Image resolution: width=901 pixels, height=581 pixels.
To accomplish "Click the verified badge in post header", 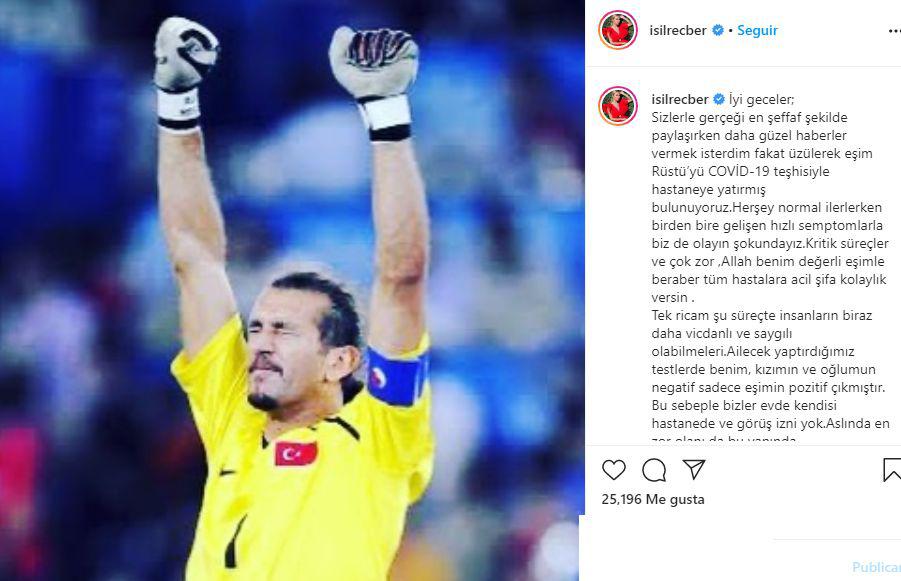I will (x=718, y=30).
